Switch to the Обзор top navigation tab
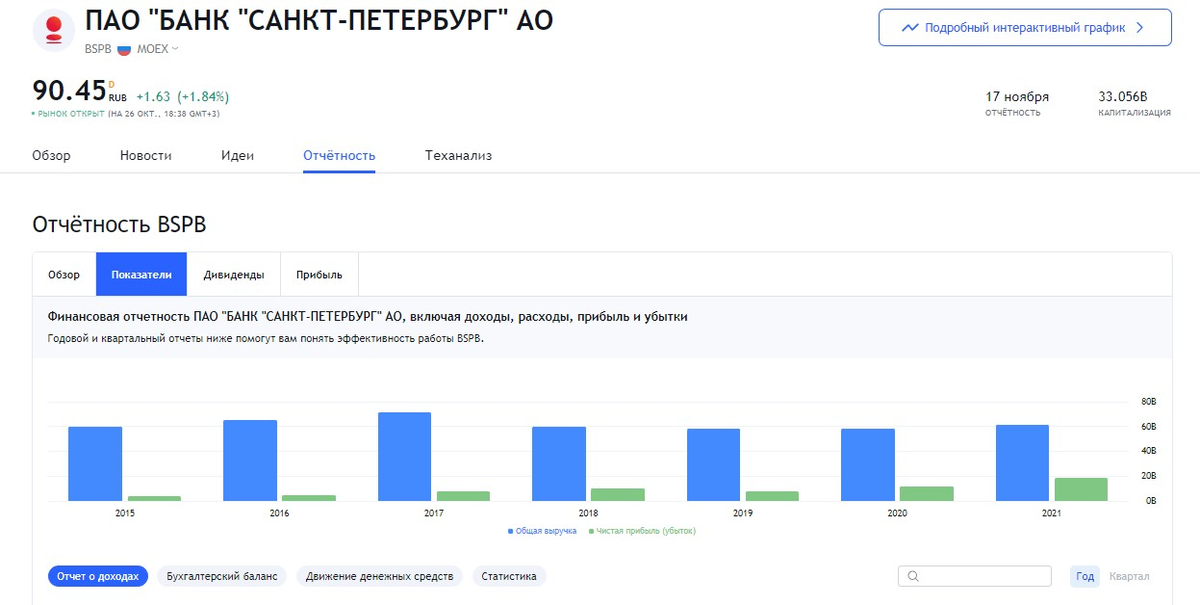 coord(51,155)
